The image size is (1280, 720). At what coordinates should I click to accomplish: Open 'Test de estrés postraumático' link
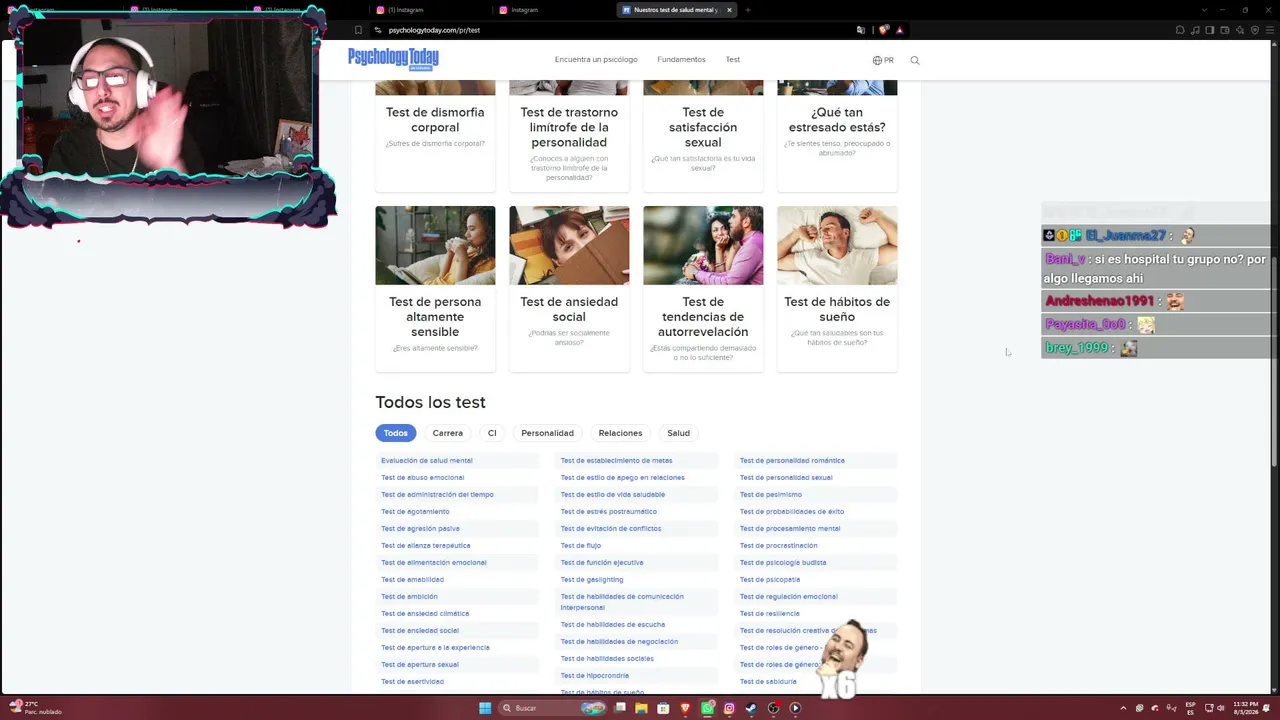pos(608,512)
